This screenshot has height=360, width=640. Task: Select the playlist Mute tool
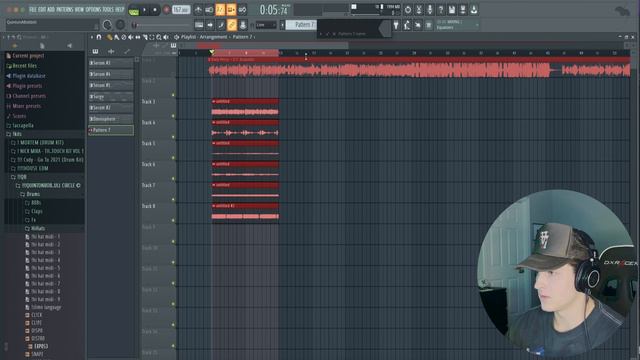131,37
